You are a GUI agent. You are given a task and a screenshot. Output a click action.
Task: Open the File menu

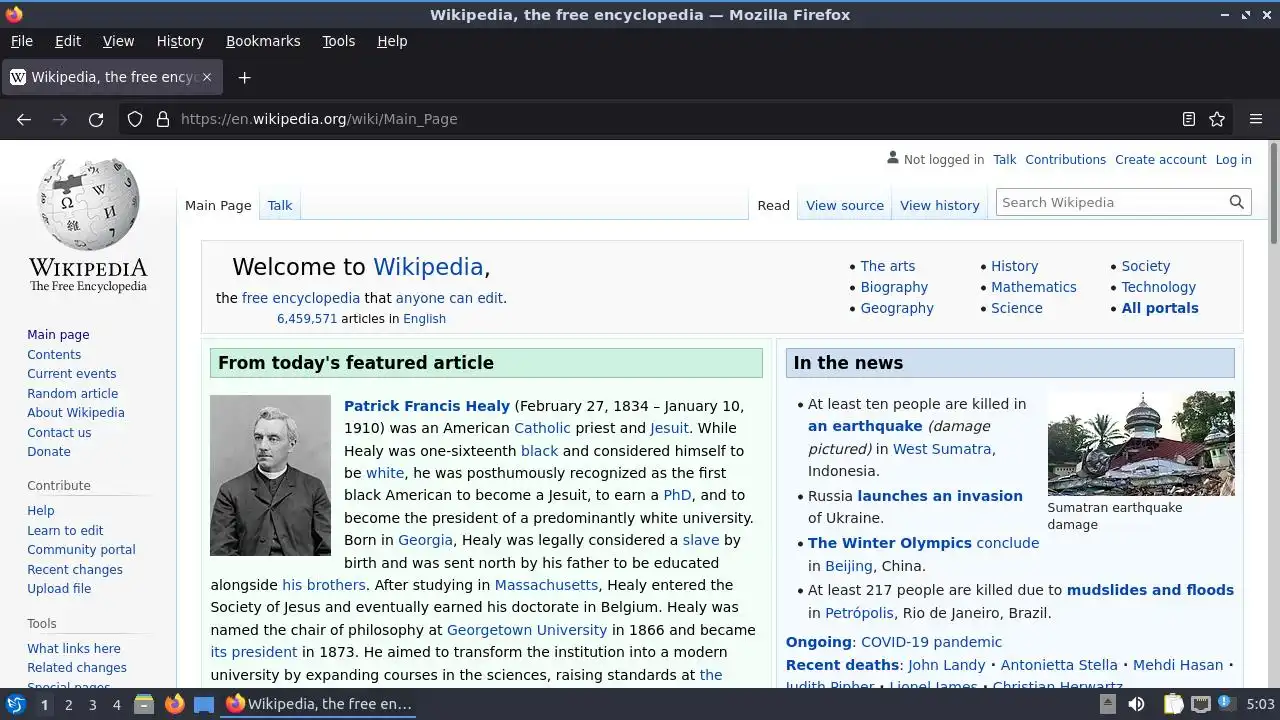click(x=21, y=41)
